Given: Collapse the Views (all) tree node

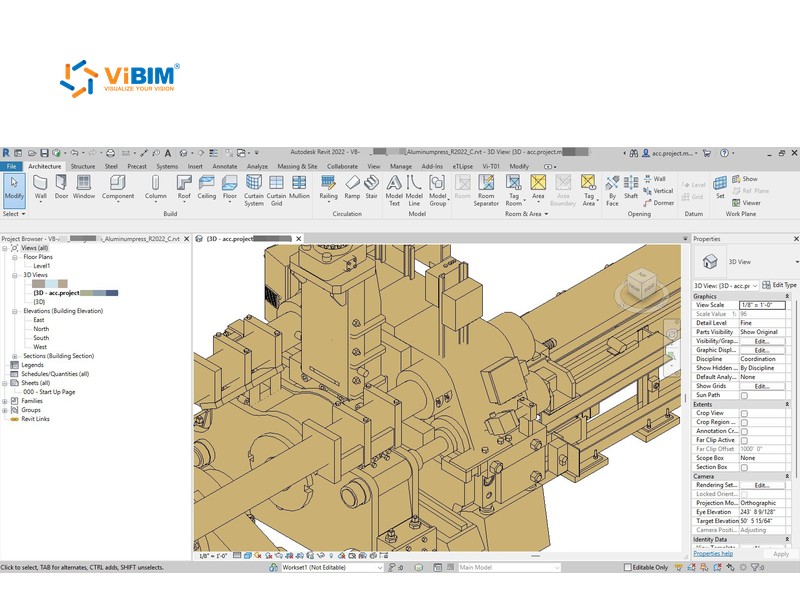Looking at the screenshot, I should coord(5,248).
